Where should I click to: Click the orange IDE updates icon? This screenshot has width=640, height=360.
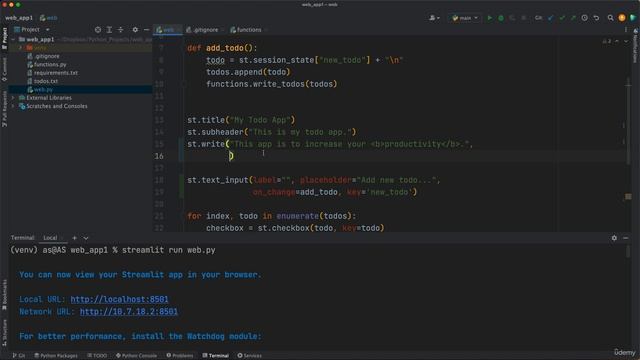pos(622,18)
